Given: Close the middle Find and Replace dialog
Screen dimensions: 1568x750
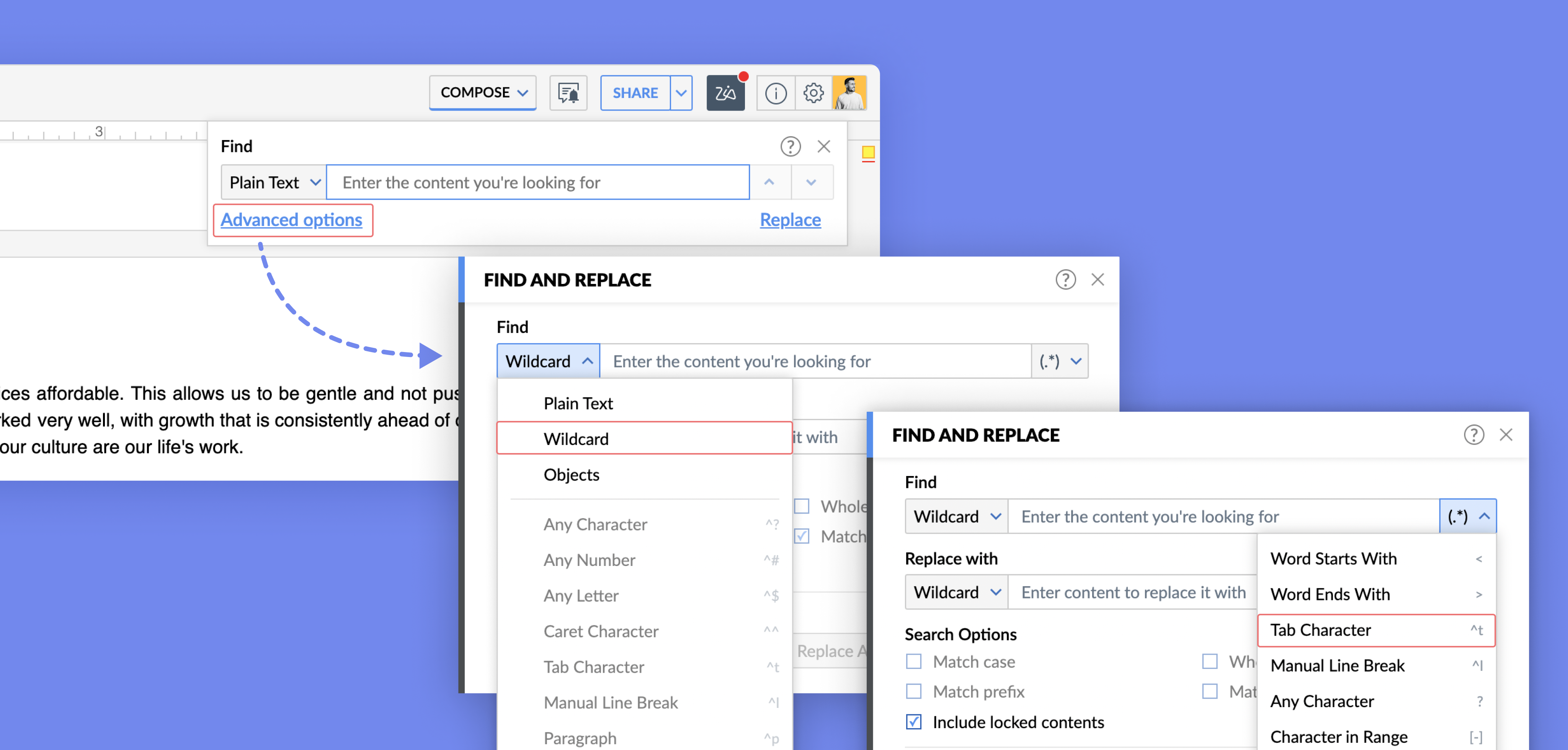Looking at the screenshot, I should (x=1098, y=280).
